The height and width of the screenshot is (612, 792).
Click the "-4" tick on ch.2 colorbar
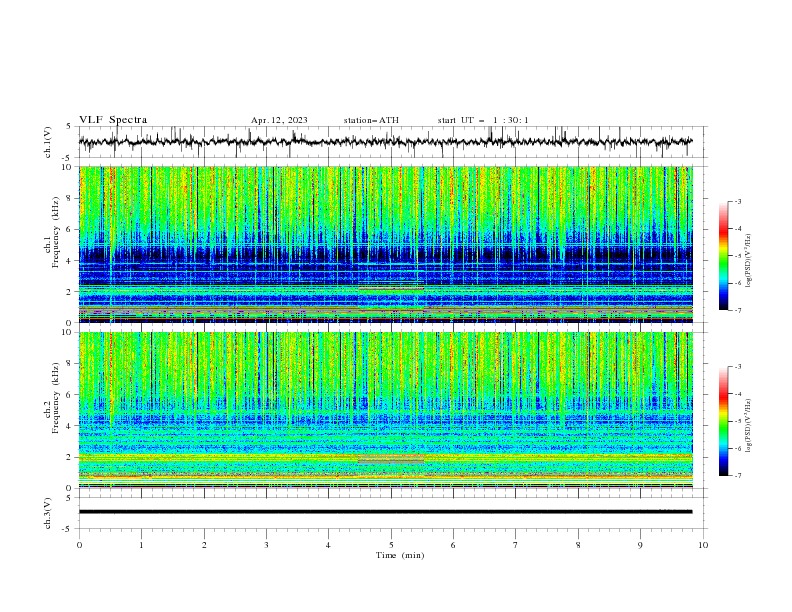(x=738, y=394)
